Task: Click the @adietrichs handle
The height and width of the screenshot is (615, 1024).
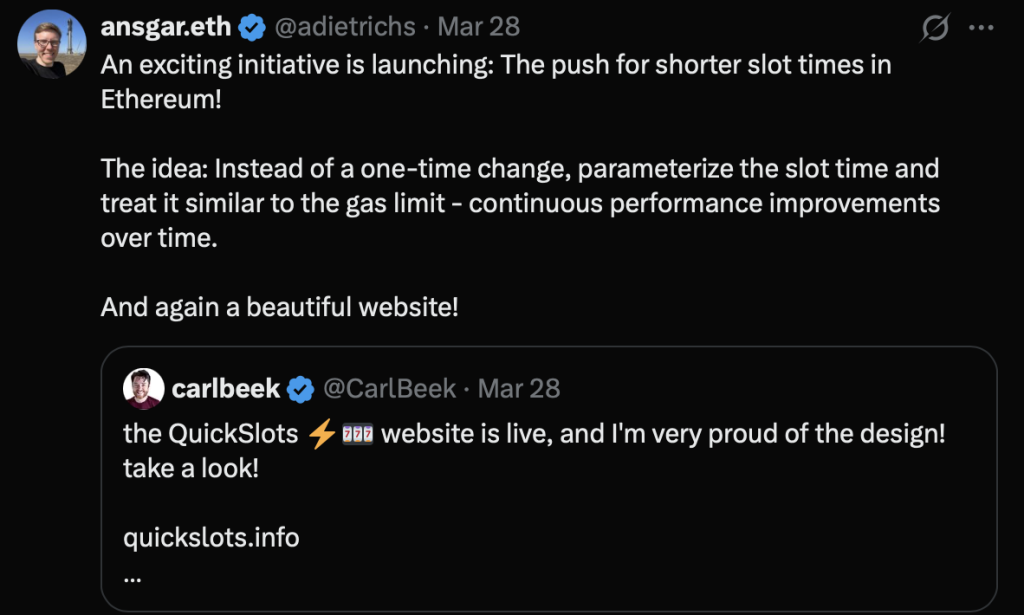Action: (x=345, y=27)
